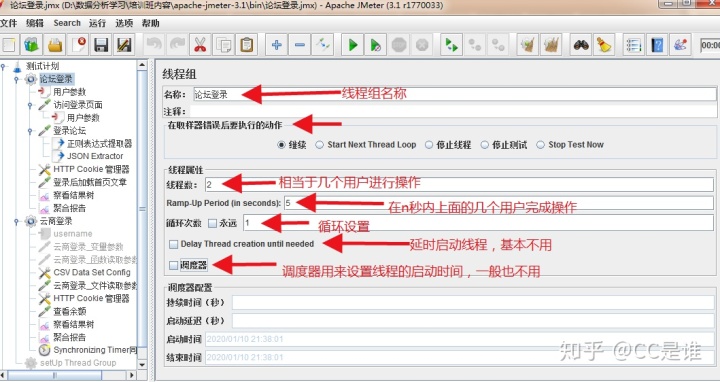Select setUp Thread Group in the tree
This screenshot has height=382, width=720.
[x=78, y=363]
